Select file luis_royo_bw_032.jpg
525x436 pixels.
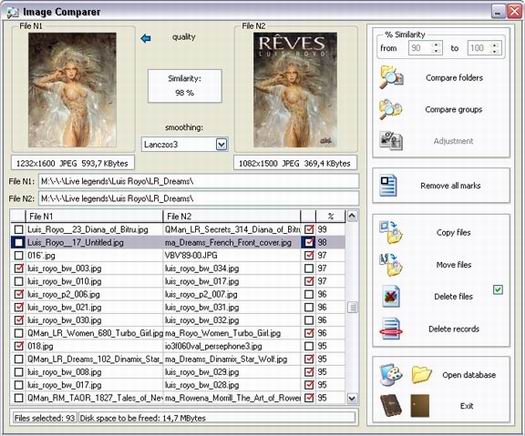(x=202, y=320)
